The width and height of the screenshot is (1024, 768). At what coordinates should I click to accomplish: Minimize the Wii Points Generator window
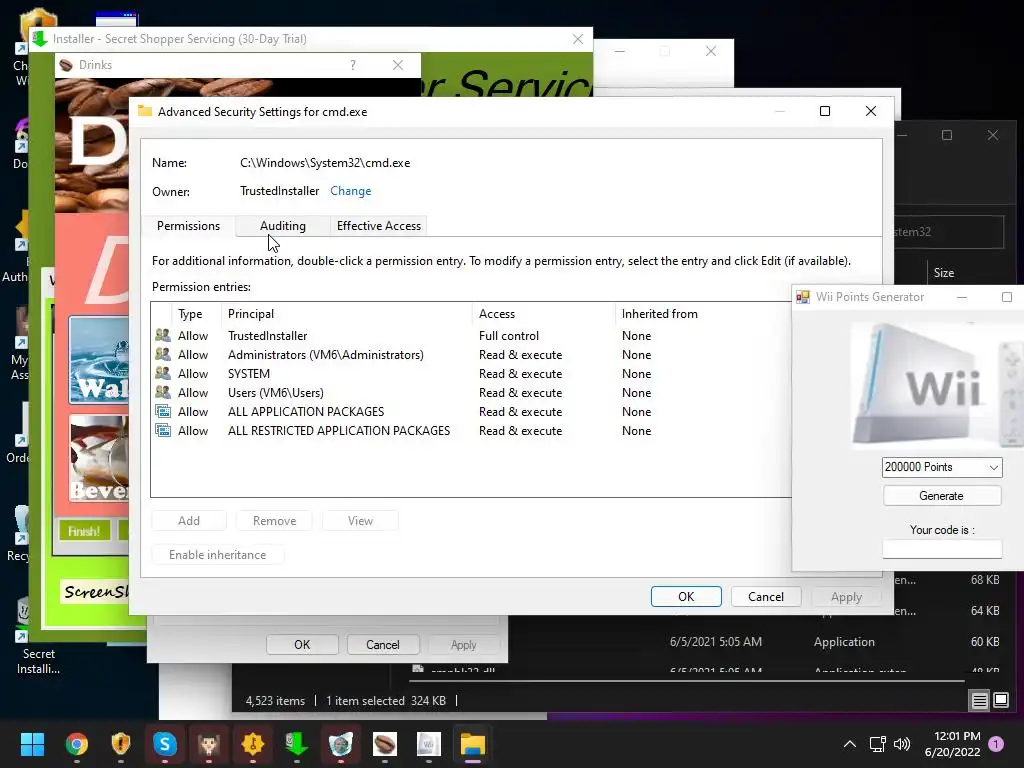pos(961,297)
